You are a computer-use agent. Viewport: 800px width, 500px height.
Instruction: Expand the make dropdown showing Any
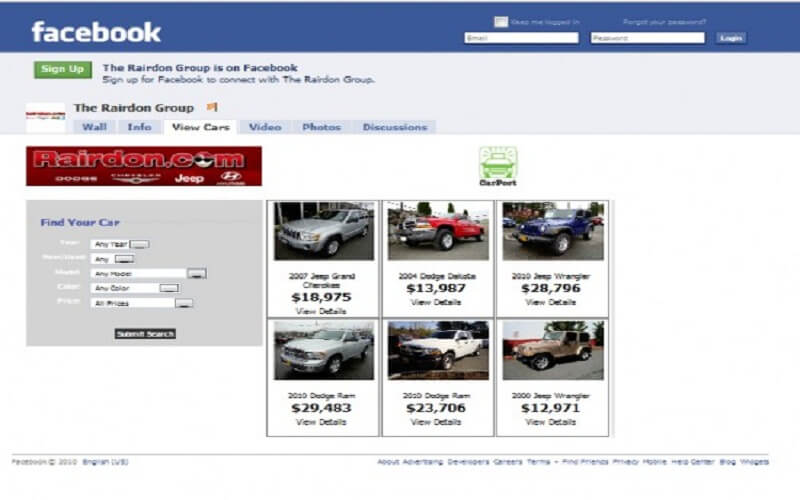(x=112, y=259)
